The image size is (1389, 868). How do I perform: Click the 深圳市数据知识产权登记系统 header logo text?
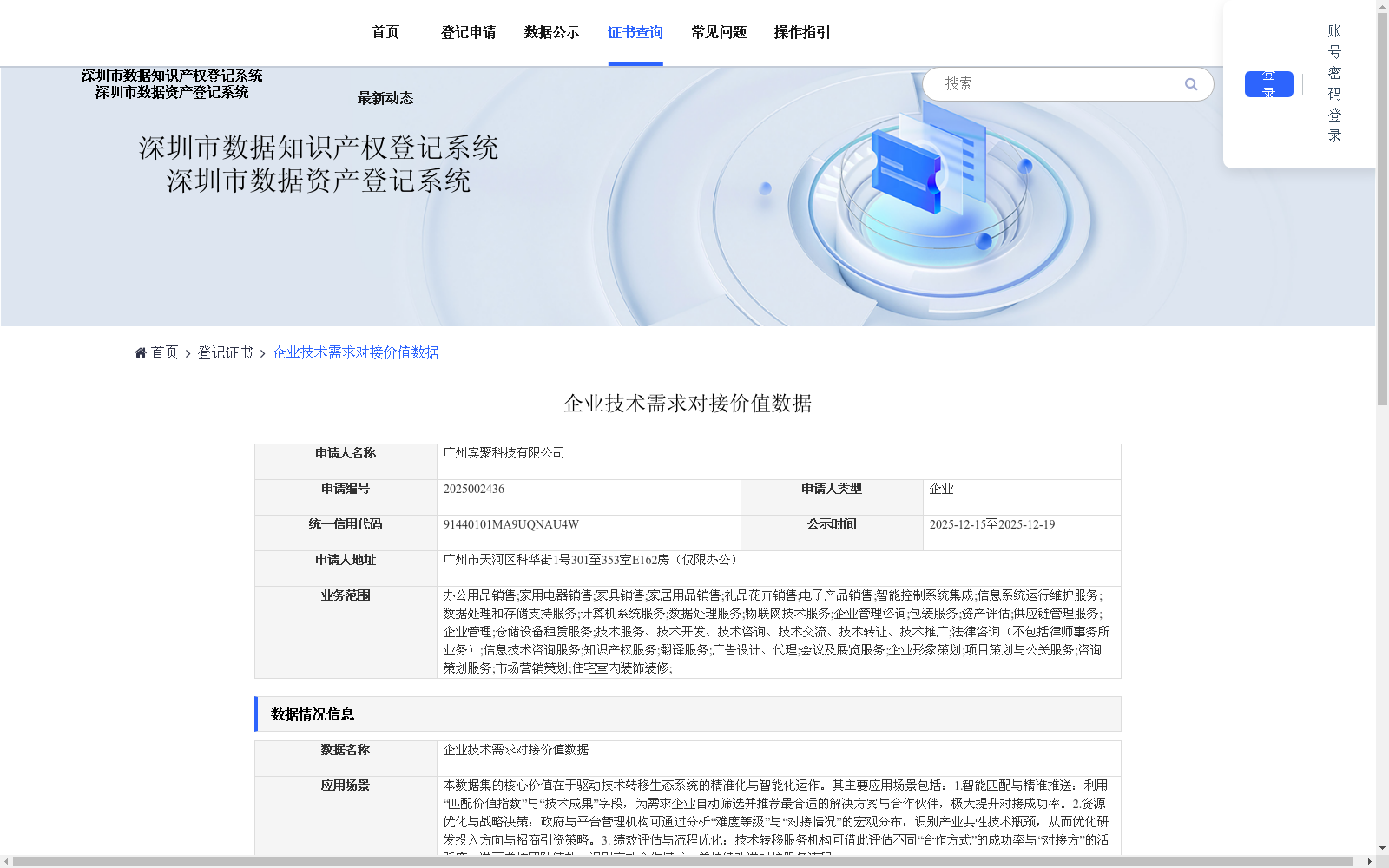(172, 76)
